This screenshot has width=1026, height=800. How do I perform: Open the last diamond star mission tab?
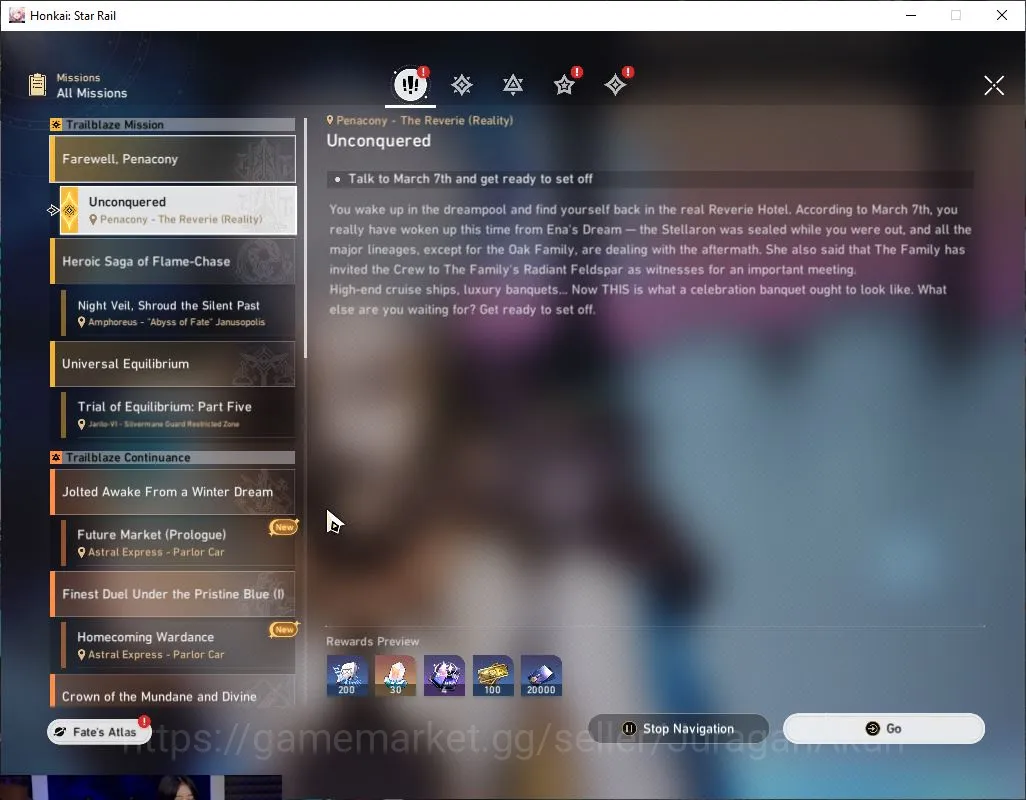click(x=615, y=84)
